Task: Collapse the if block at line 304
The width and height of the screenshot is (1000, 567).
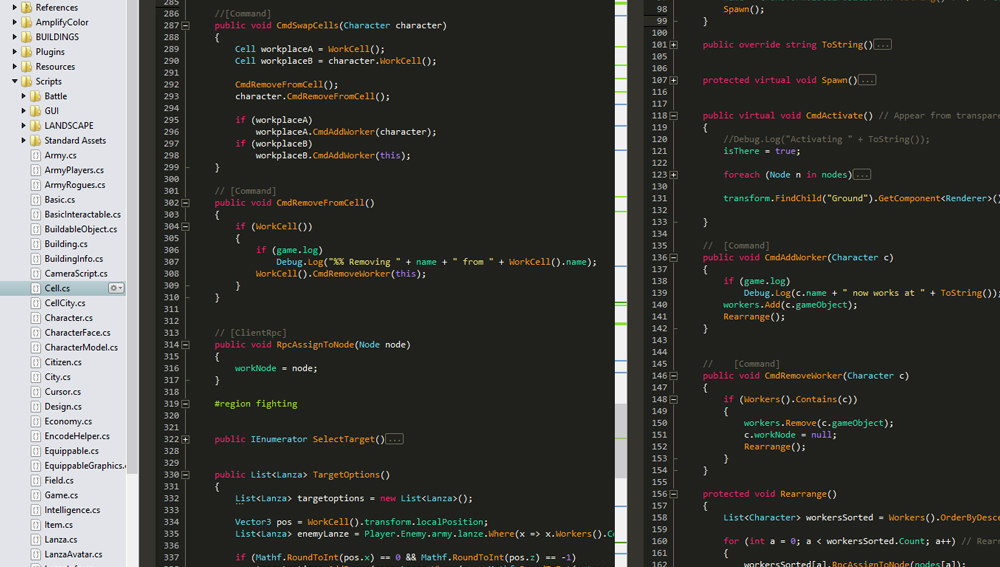Action: 186,226
